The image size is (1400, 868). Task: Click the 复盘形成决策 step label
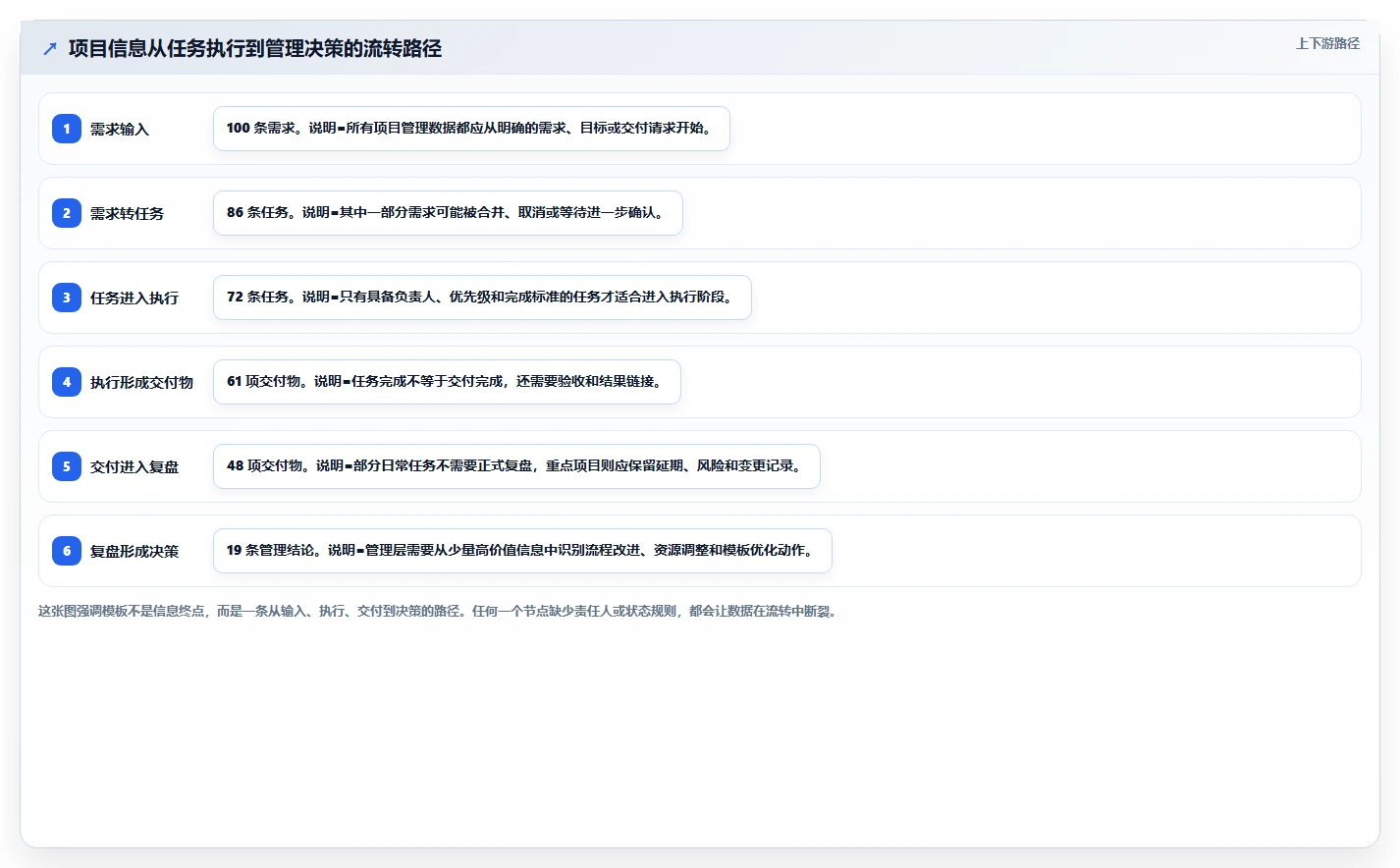(x=135, y=552)
